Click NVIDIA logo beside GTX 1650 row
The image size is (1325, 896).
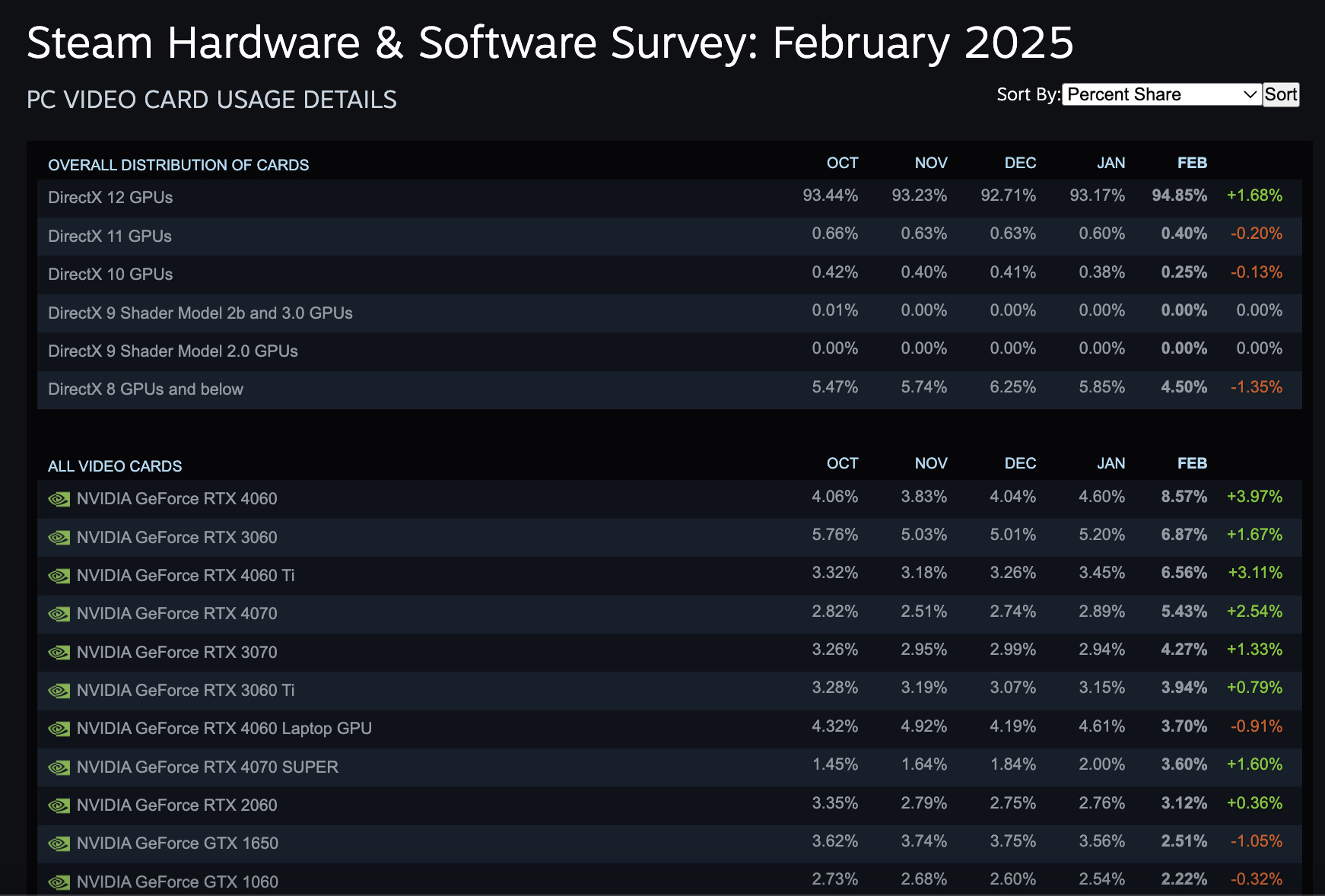pyautogui.click(x=59, y=844)
